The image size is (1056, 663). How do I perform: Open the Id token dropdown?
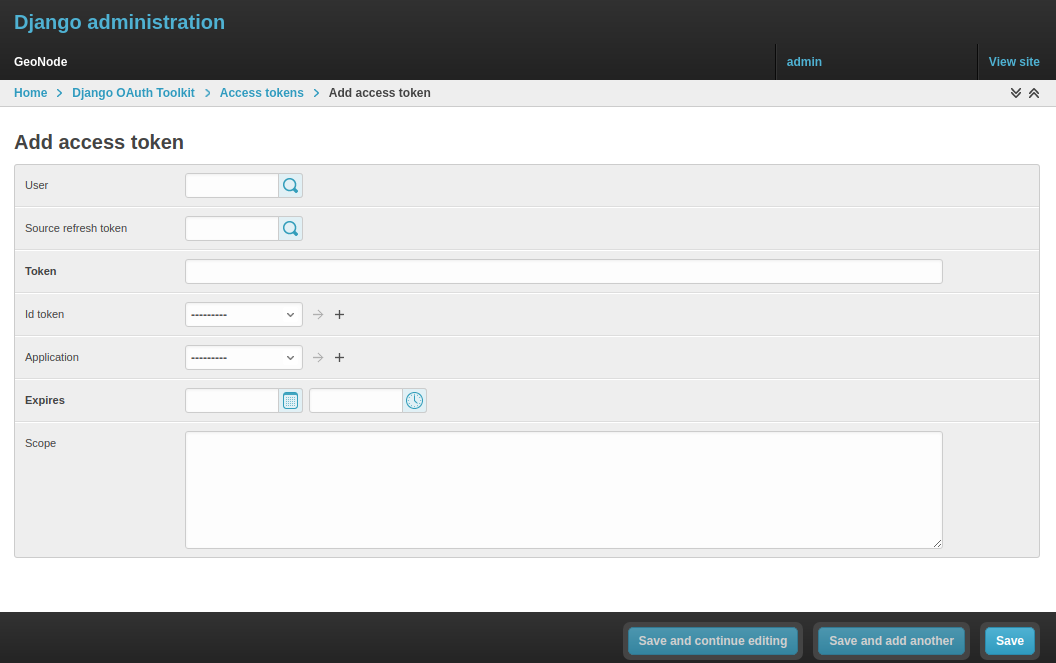(243, 314)
